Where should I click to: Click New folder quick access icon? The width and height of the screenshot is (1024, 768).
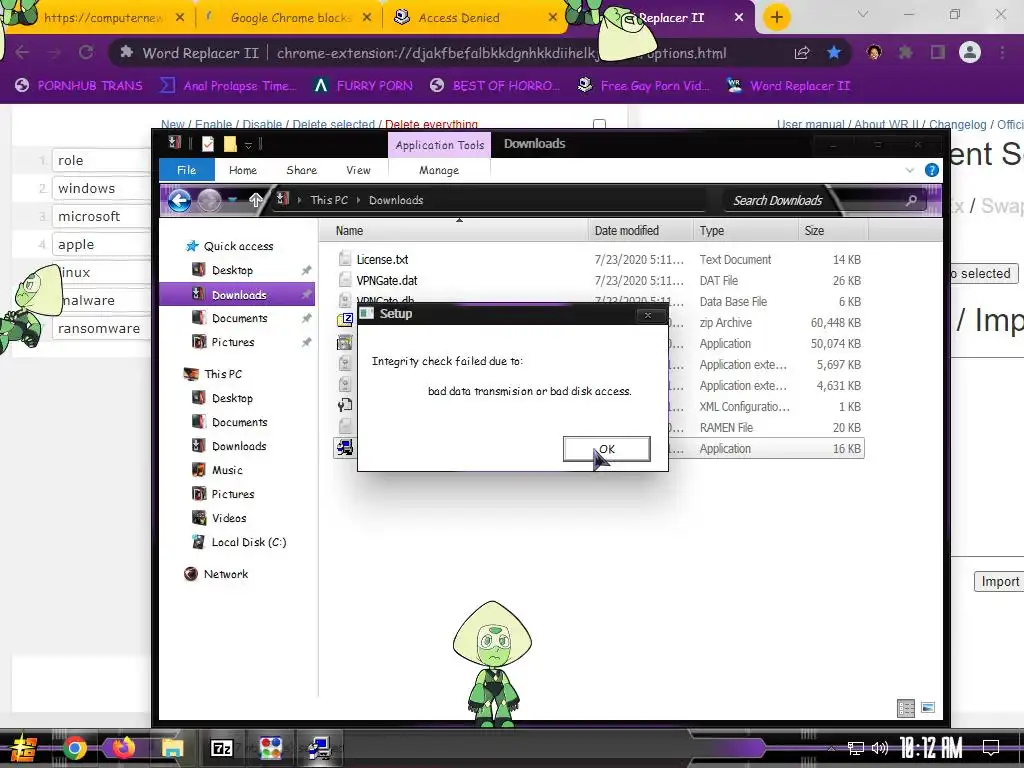(x=230, y=144)
